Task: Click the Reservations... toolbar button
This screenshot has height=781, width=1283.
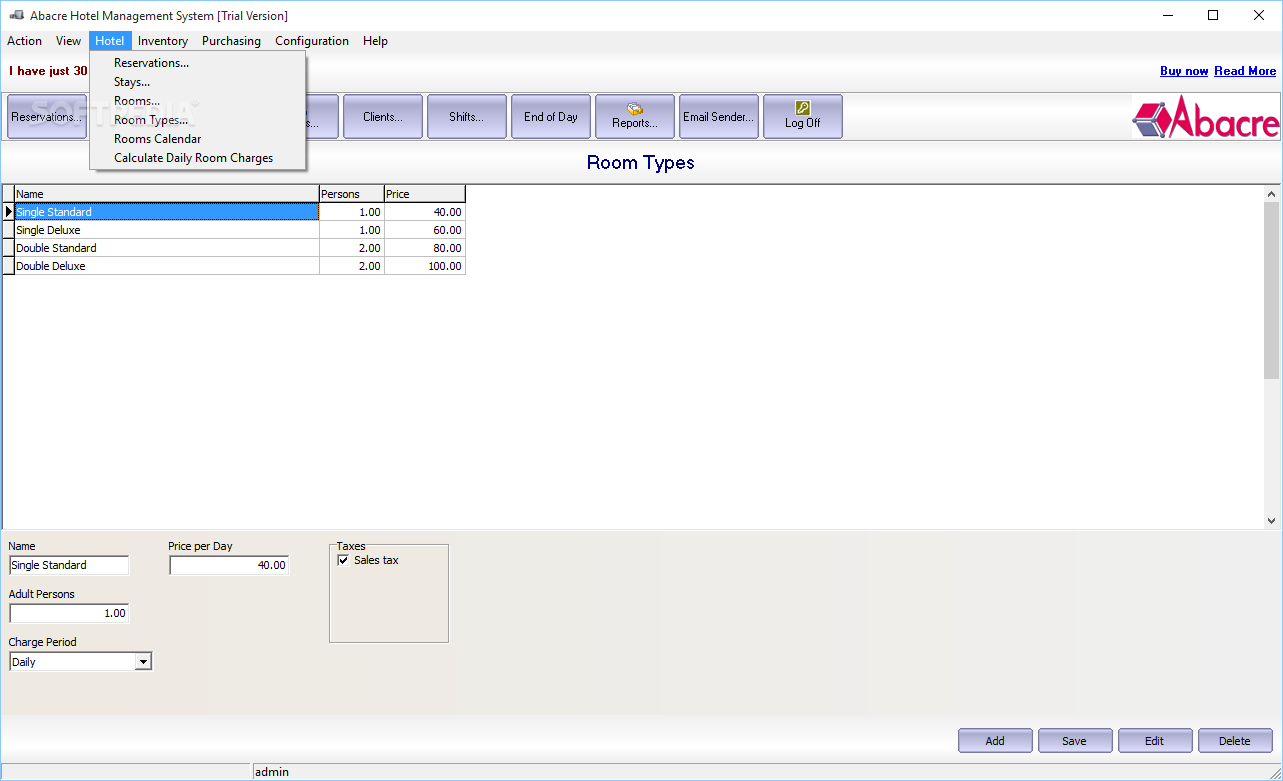Action: pos(47,116)
